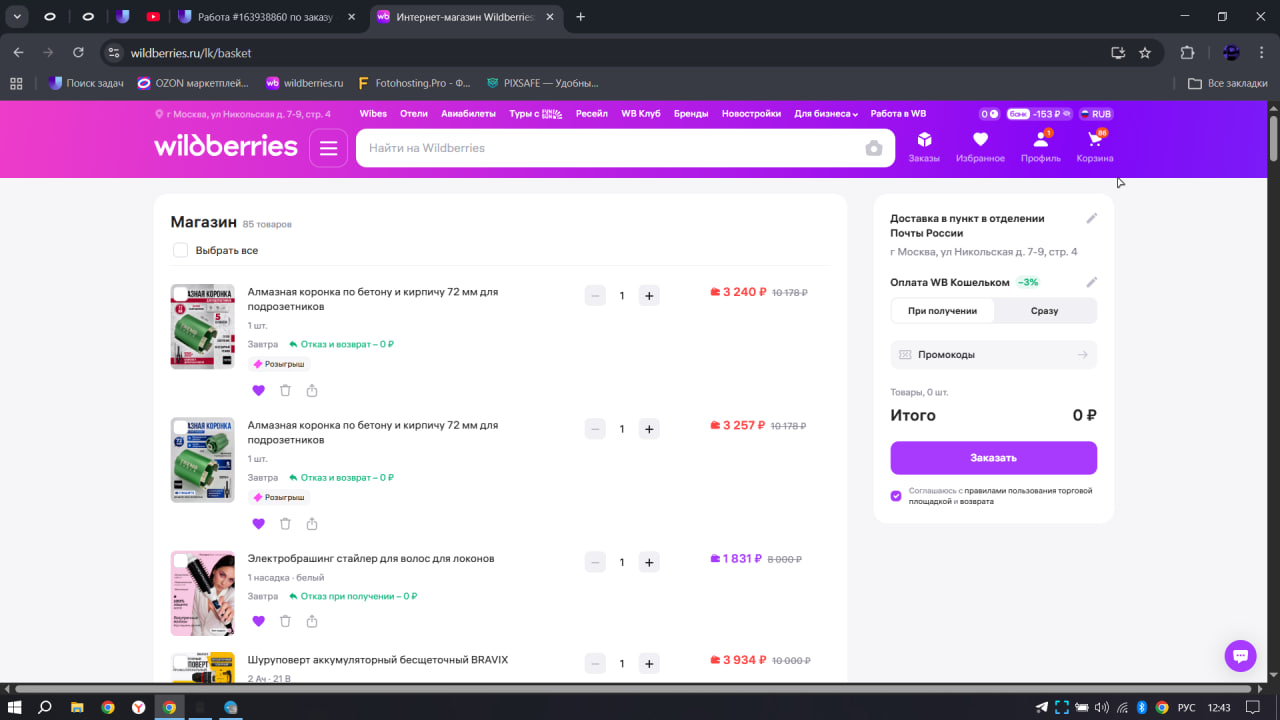Open the Wildberries catalog hamburger menu
Screen dimensions: 1280x720
click(328, 148)
